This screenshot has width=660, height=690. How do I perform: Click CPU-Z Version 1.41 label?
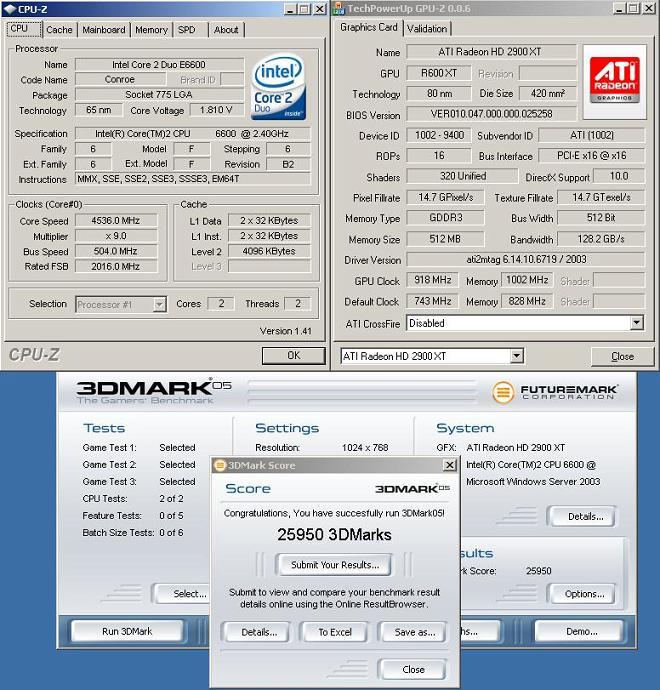tap(286, 331)
